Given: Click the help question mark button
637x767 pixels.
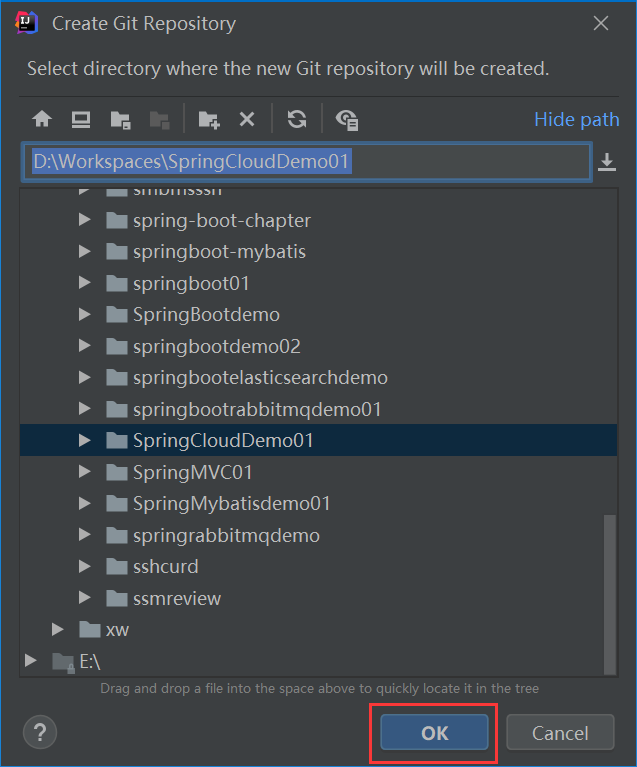Looking at the screenshot, I should coord(40,732).
